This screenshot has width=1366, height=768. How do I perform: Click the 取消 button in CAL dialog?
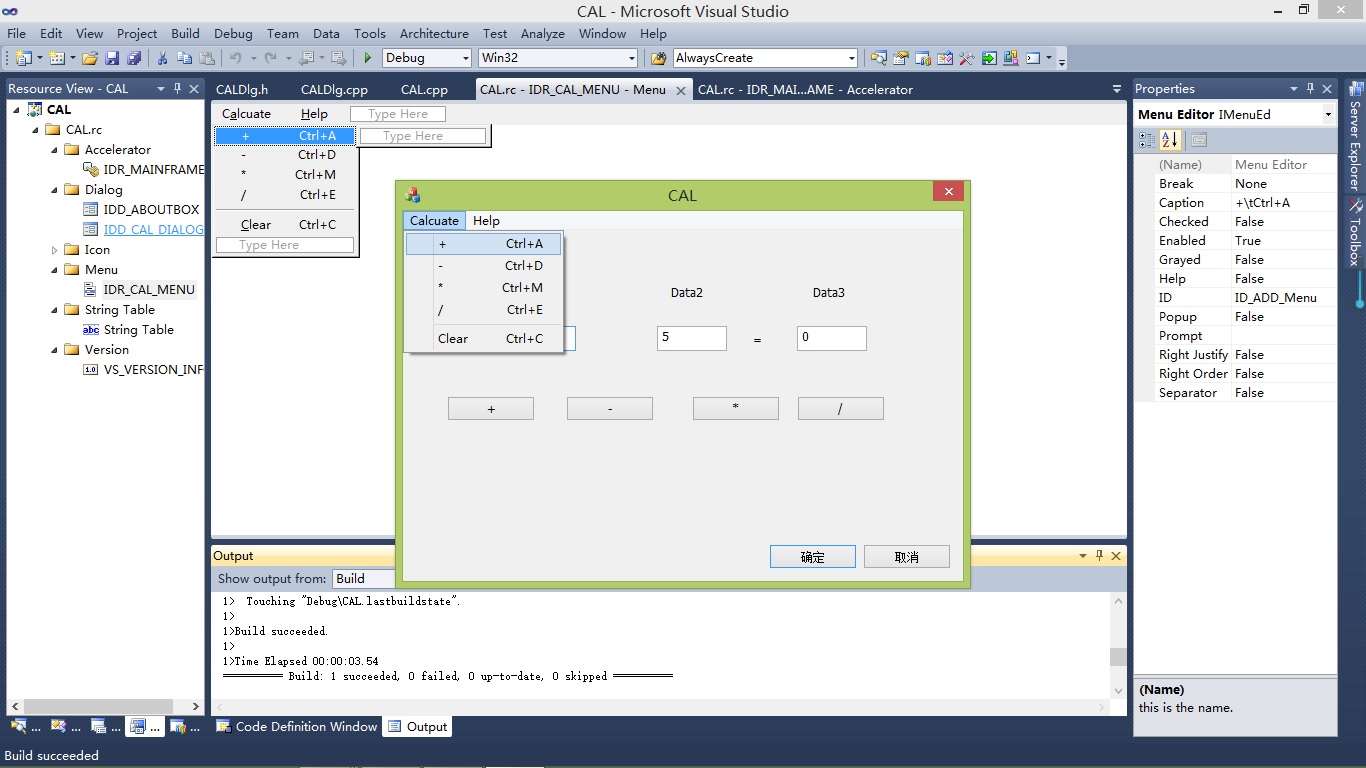coord(907,556)
